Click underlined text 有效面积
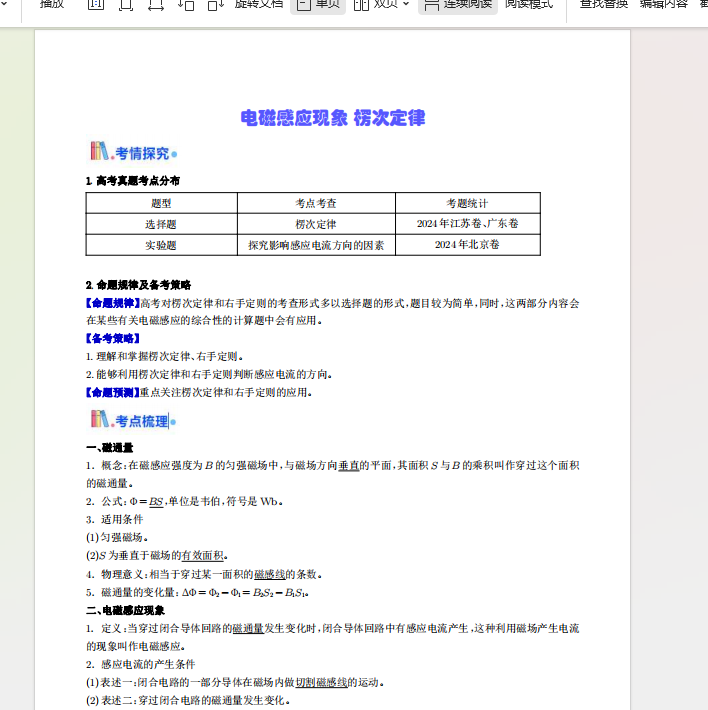This screenshot has width=708, height=710. [202, 556]
